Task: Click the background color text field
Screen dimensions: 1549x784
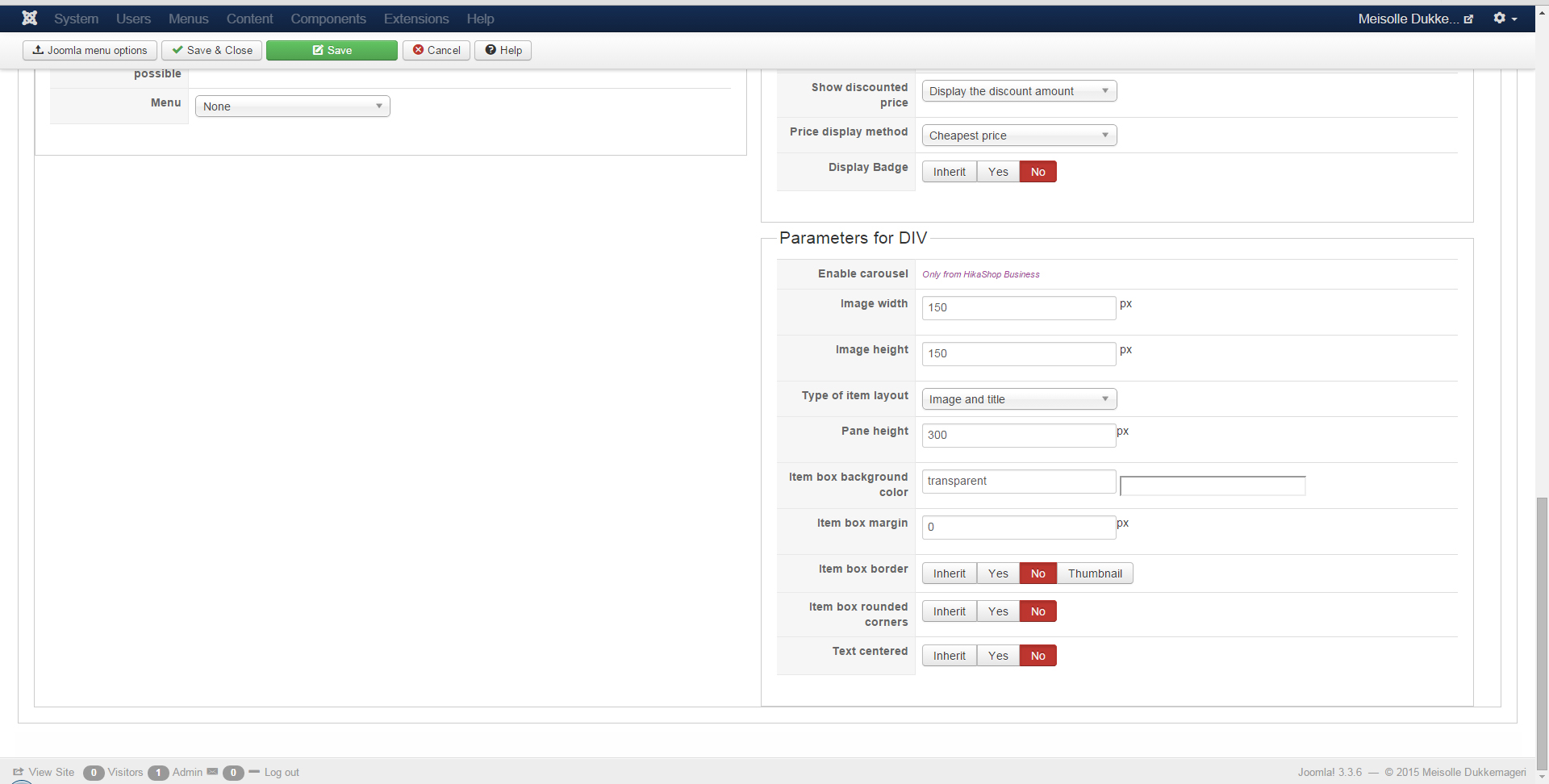Action: coord(1019,481)
